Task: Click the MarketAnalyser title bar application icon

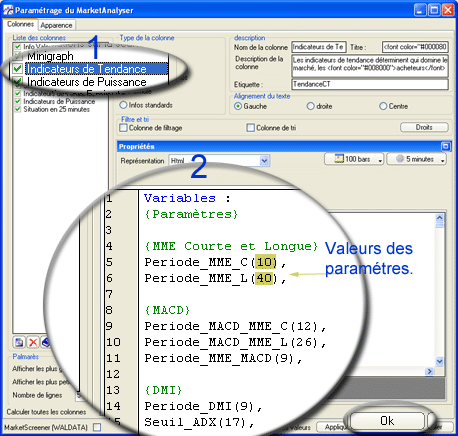Action: (x=8, y=10)
